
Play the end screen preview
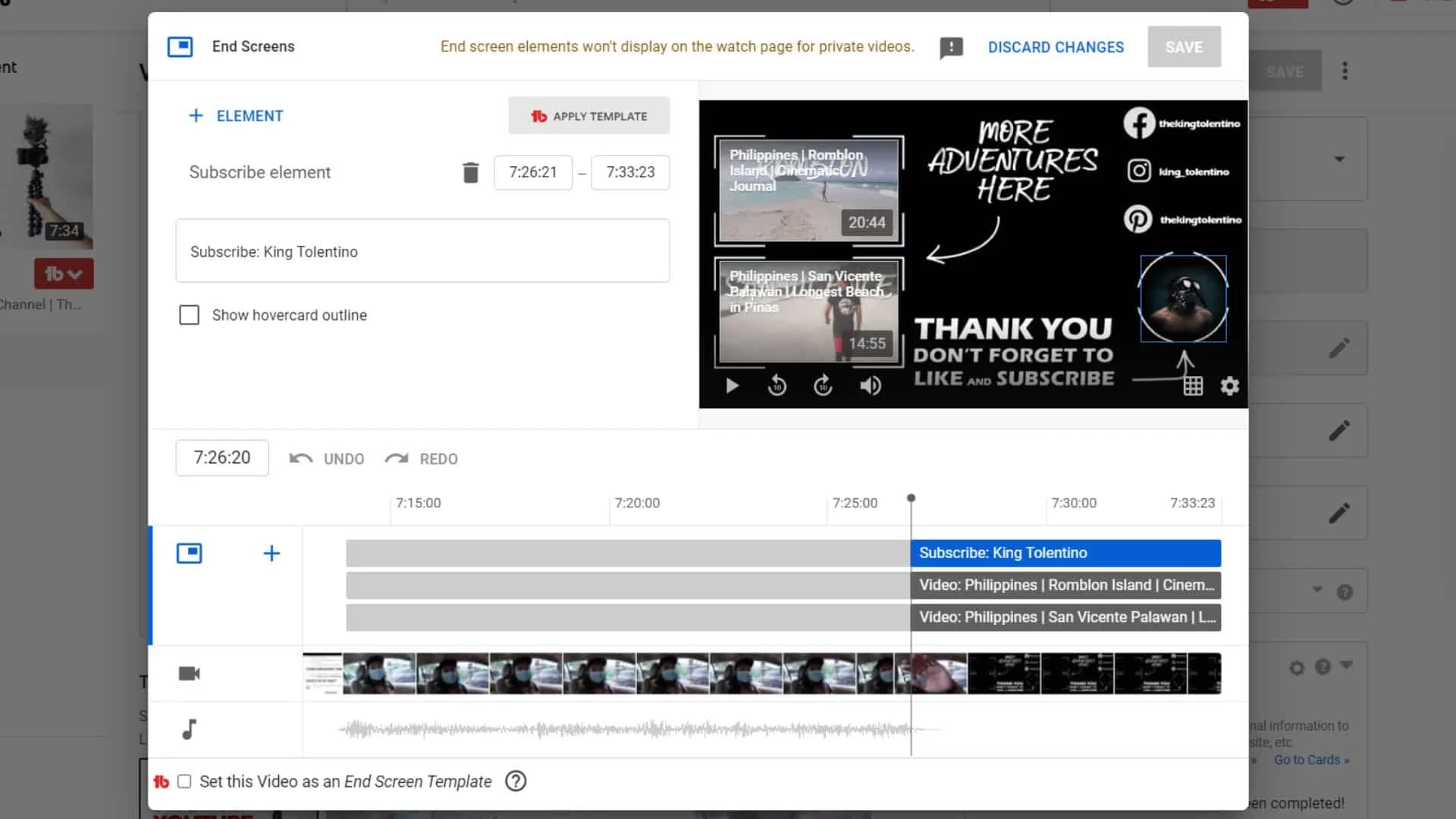[x=732, y=386]
